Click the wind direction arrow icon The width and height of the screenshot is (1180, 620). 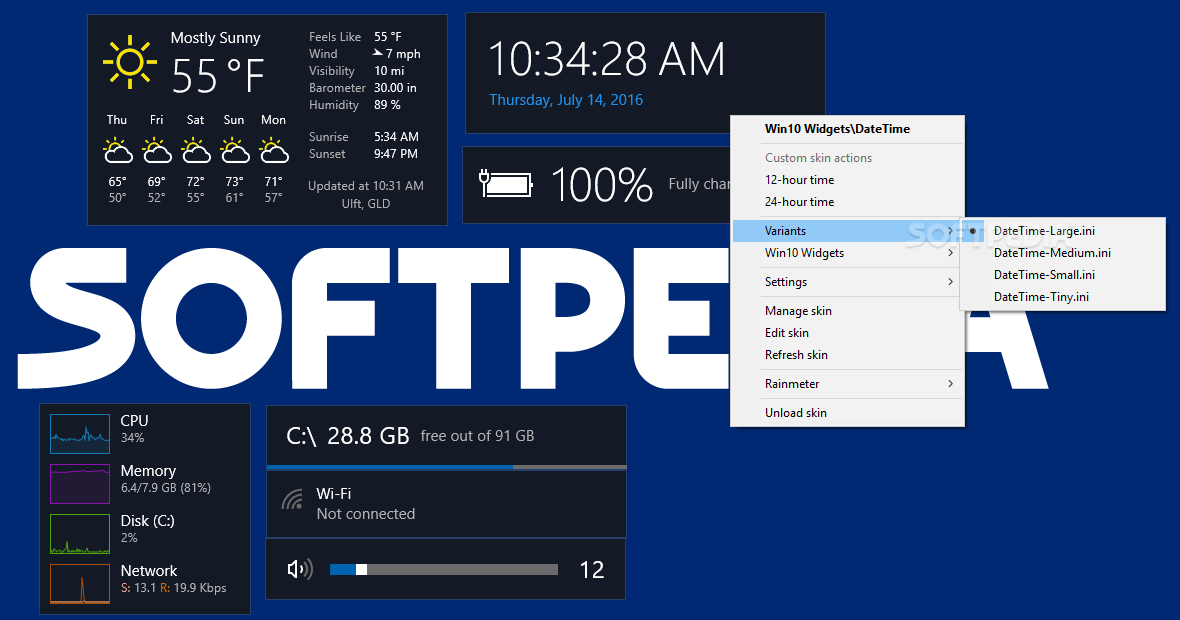[378, 53]
